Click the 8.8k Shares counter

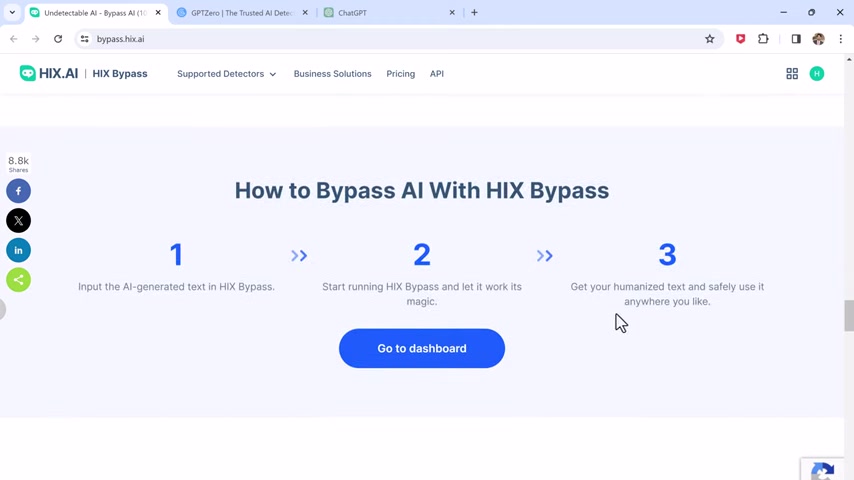click(x=19, y=163)
